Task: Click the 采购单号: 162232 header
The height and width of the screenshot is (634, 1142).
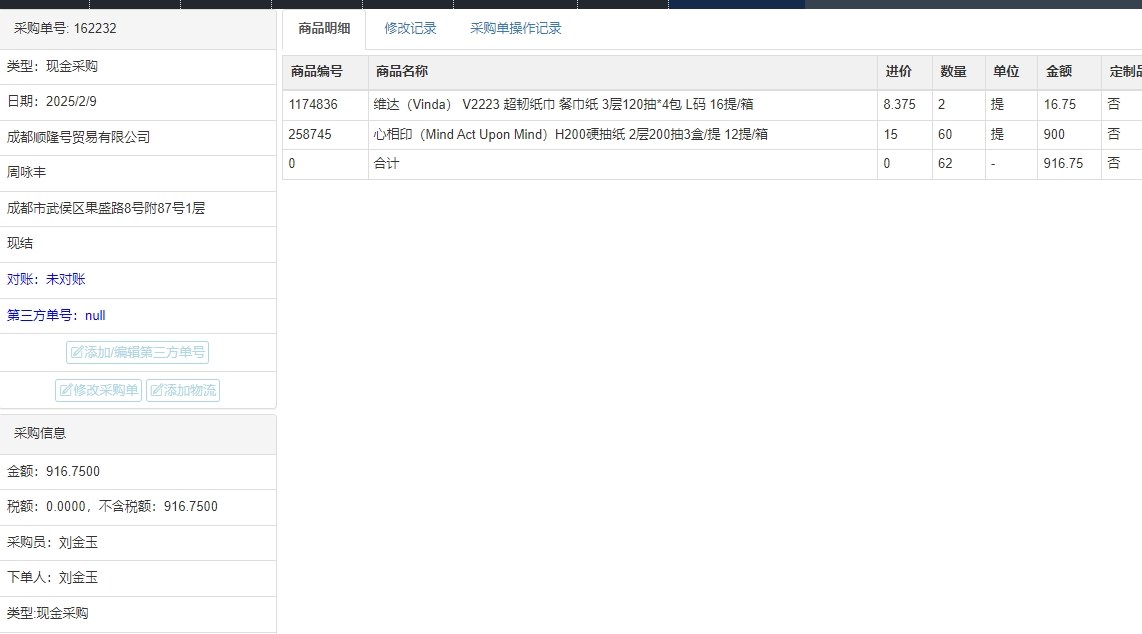Action: coord(138,28)
